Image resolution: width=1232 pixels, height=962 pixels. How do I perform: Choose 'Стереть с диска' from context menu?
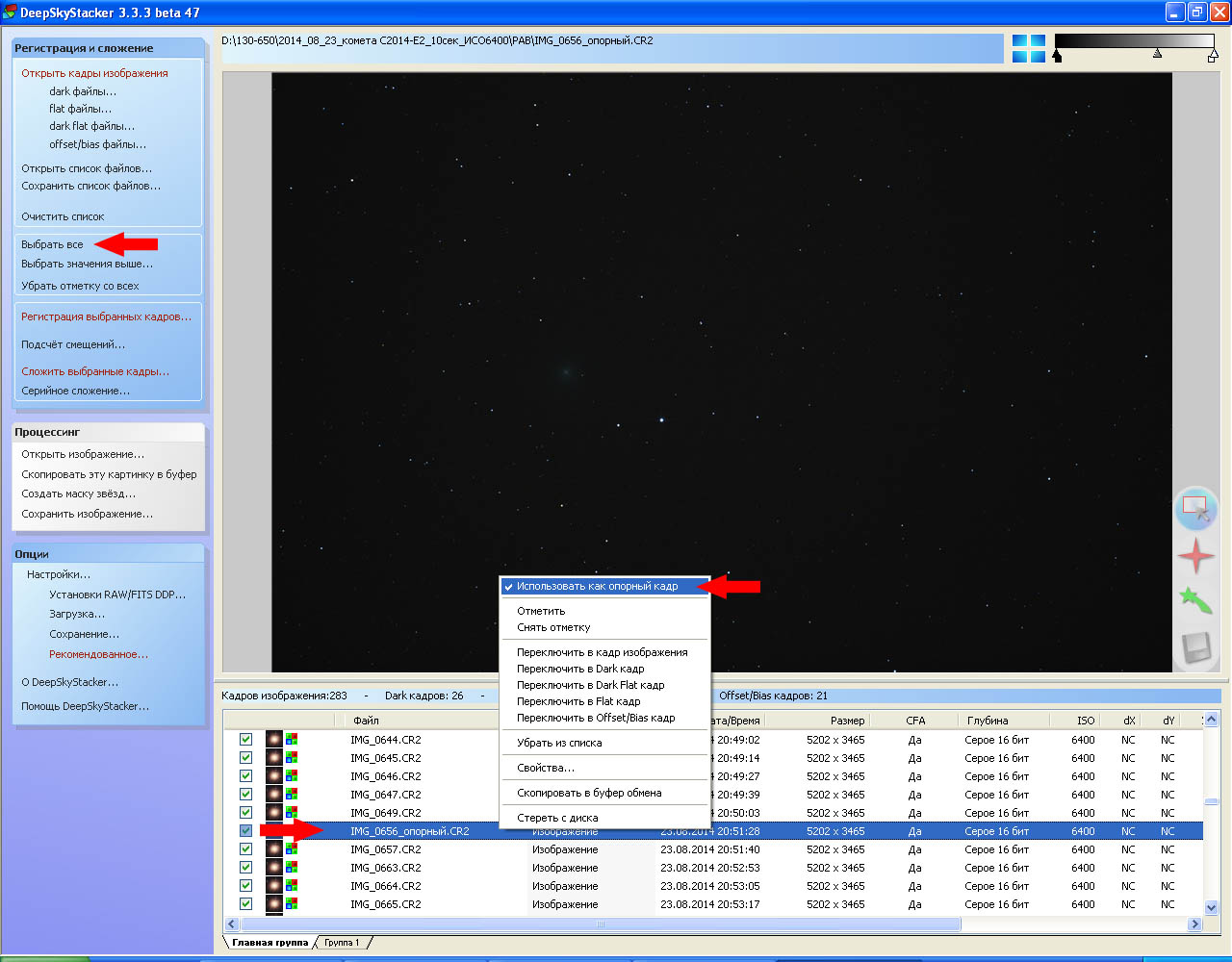tap(557, 818)
